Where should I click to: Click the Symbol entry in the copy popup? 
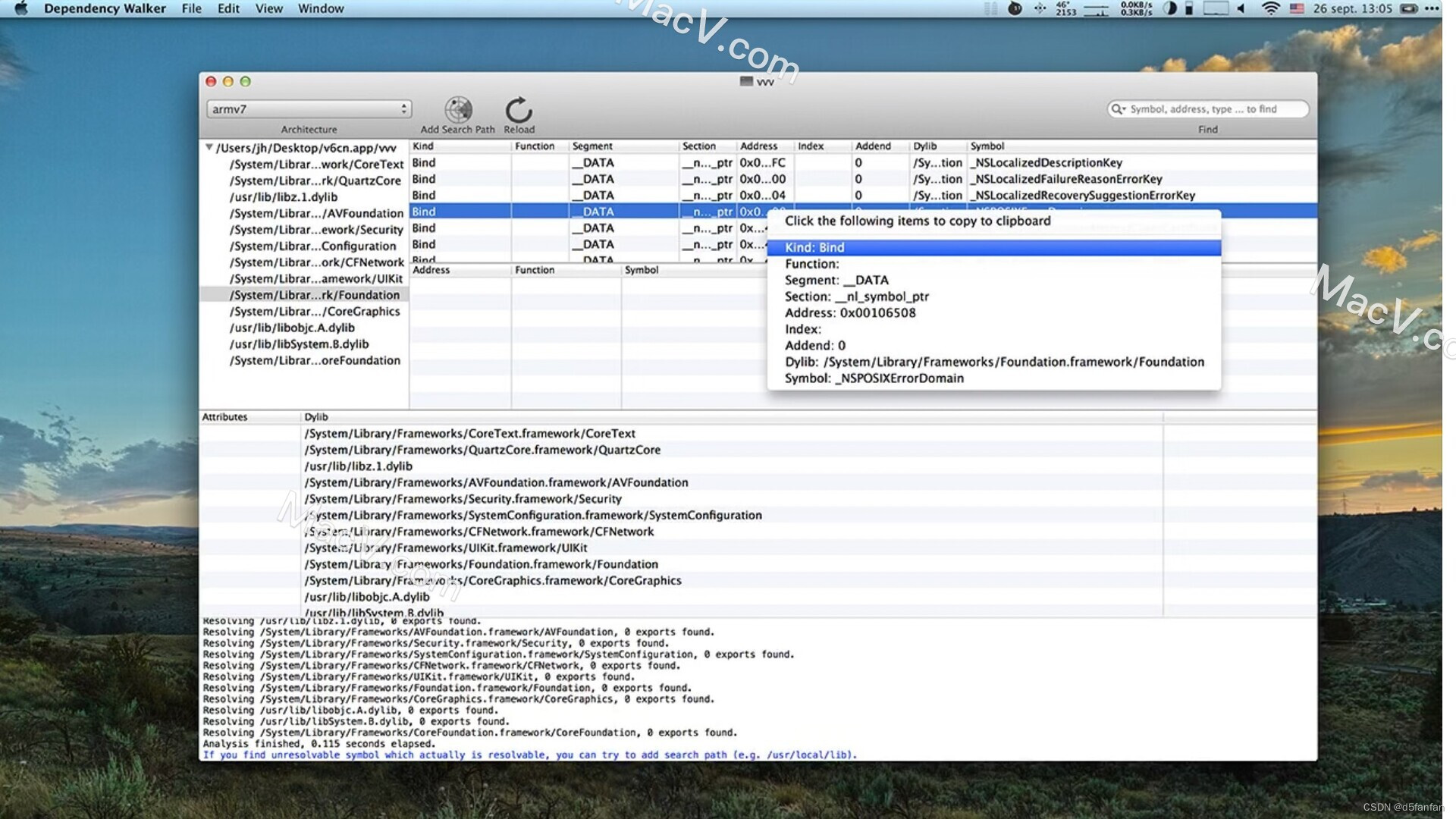(x=874, y=378)
